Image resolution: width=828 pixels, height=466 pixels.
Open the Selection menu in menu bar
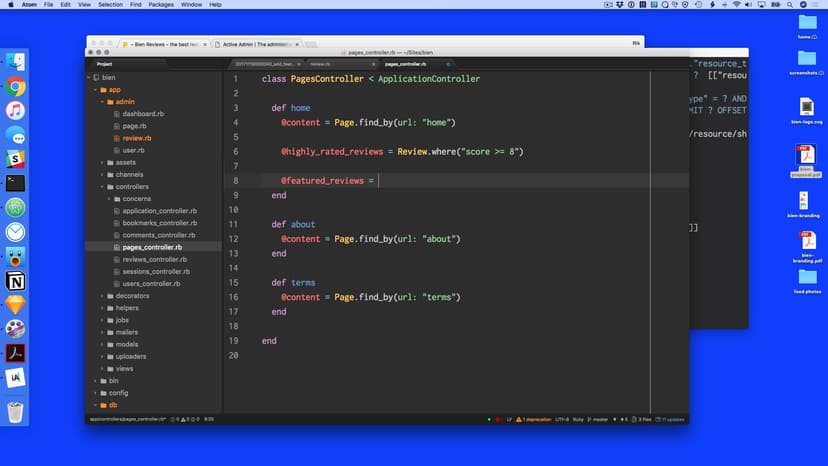[110, 5]
